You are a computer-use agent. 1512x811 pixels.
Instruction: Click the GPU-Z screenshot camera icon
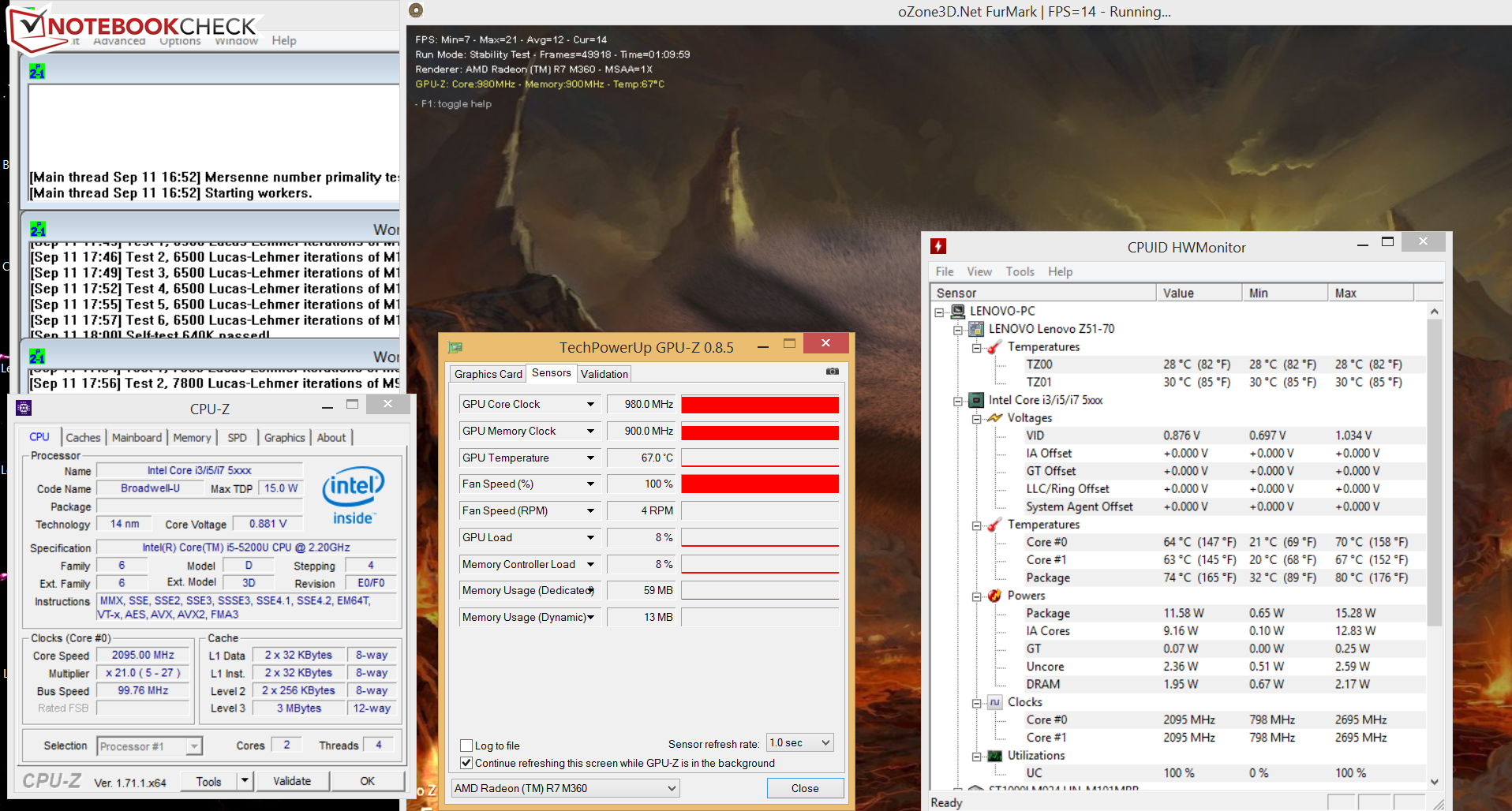pos(833,372)
